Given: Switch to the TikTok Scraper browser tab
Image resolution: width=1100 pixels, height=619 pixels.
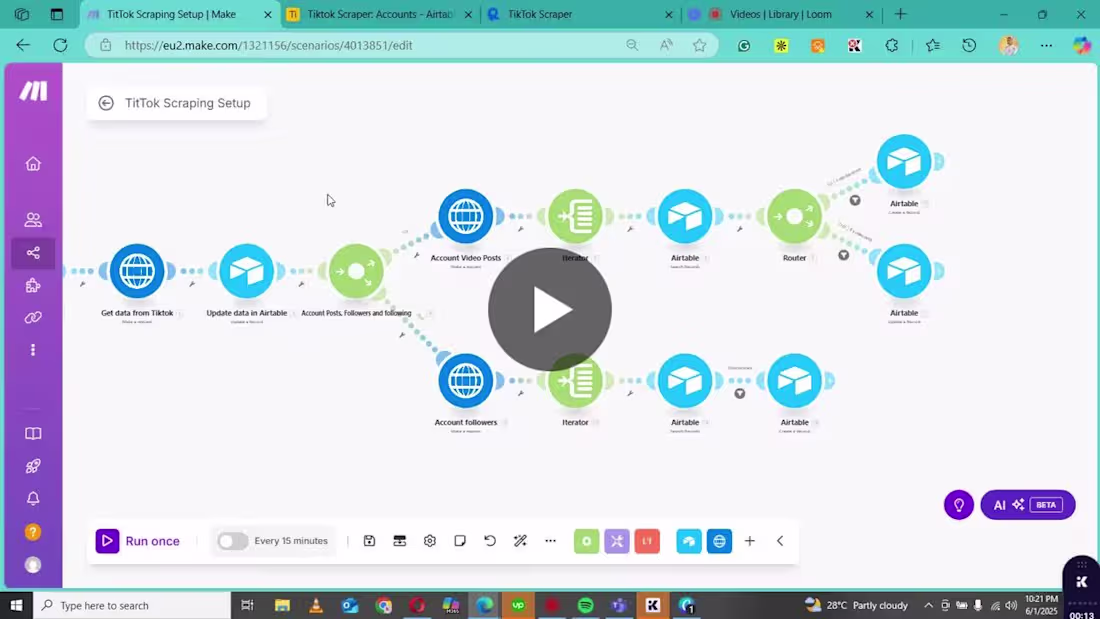Looking at the screenshot, I should (x=579, y=14).
